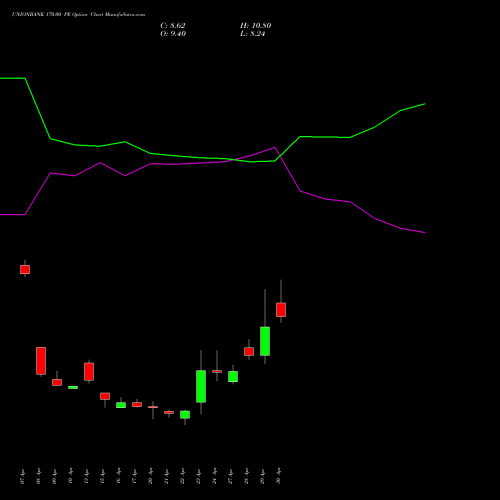
Task: Click the purple indicator line's right end
Action: click(424, 232)
